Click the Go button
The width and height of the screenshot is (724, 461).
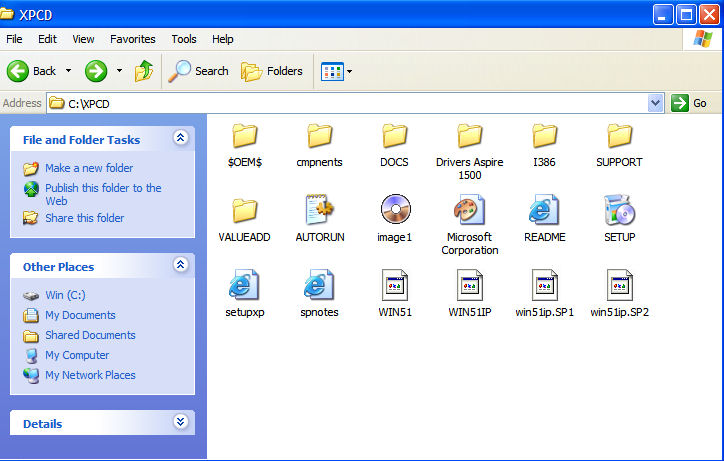coord(689,103)
